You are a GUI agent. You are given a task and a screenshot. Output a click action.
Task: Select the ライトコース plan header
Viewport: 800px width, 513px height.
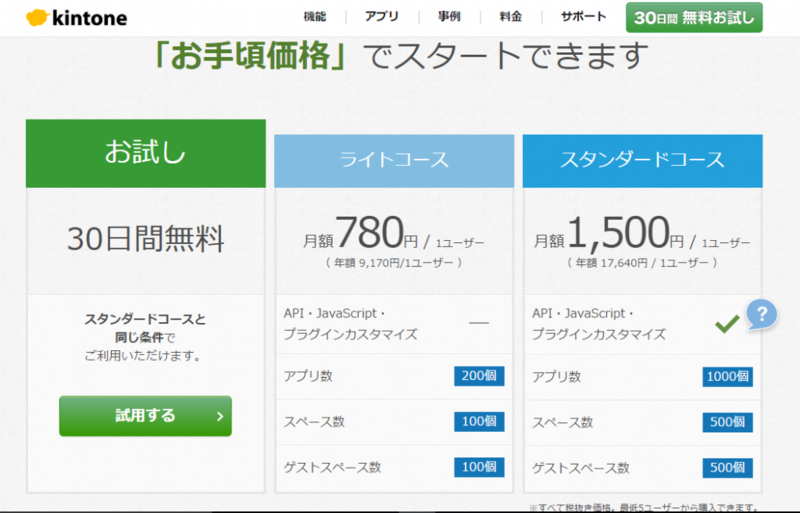(x=394, y=161)
